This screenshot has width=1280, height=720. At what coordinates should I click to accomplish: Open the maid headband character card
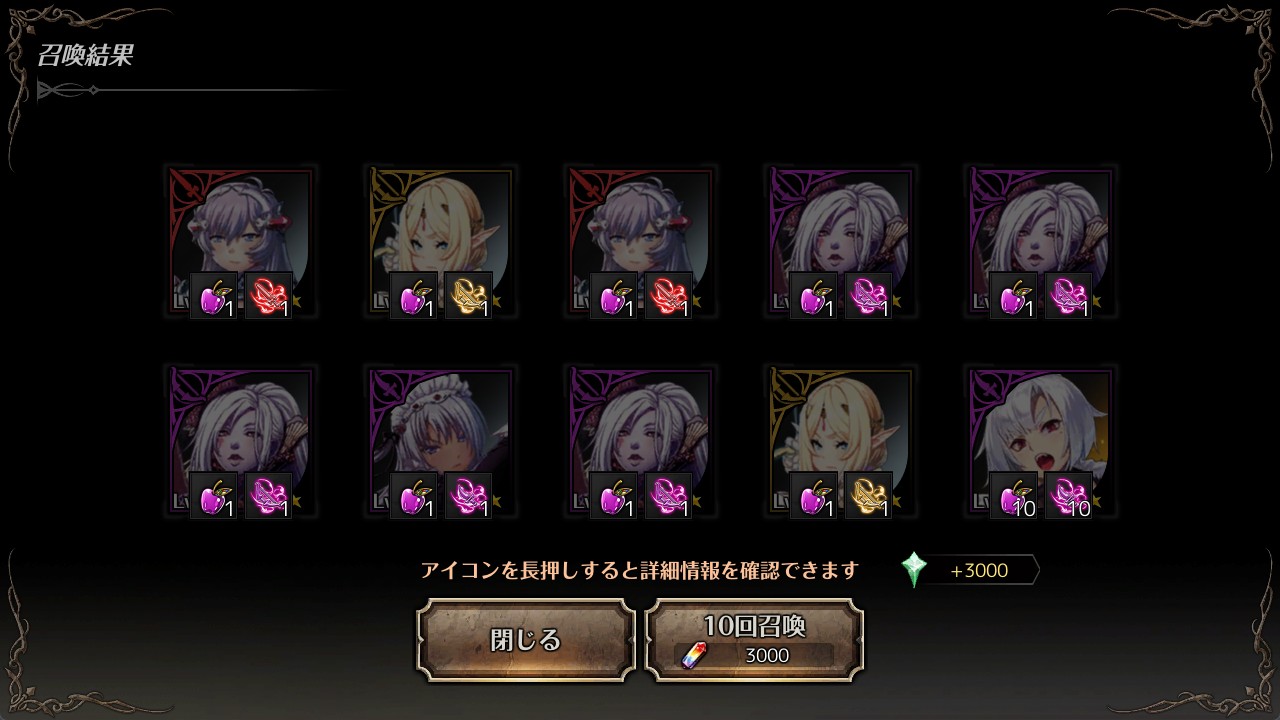pos(441,441)
